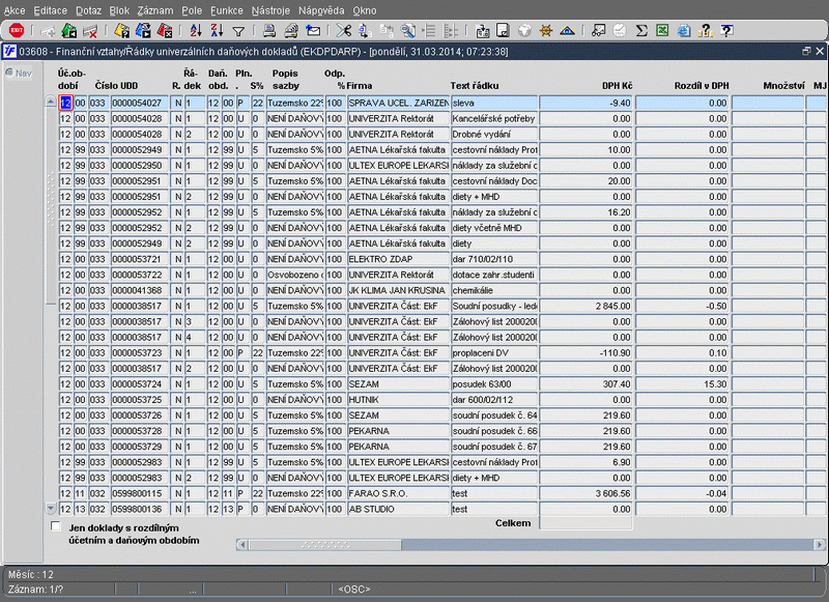This screenshot has width=829, height=602.
Task: Open the Nástroje menu
Action: pos(271,9)
